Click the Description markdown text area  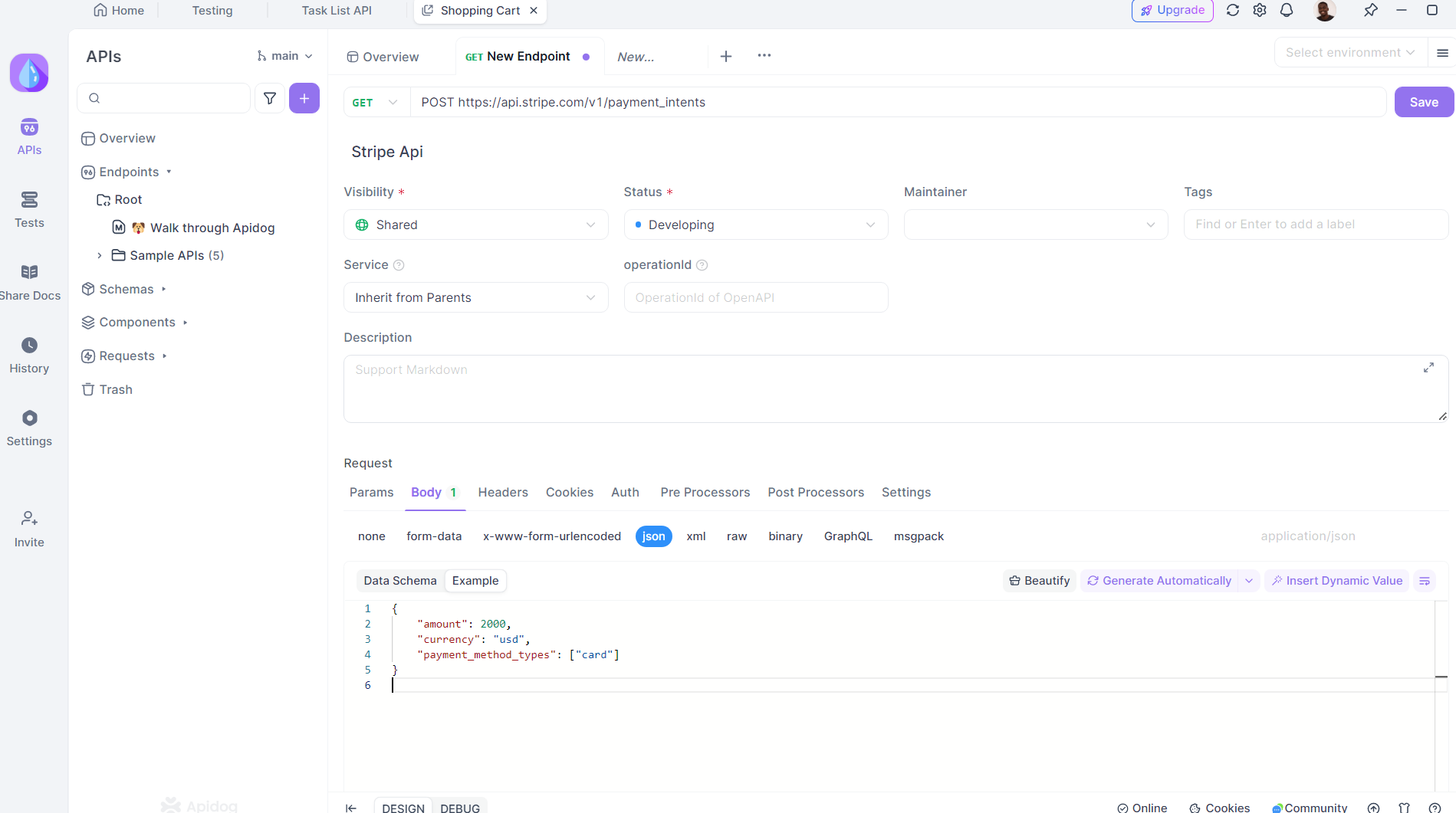click(896, 388)
